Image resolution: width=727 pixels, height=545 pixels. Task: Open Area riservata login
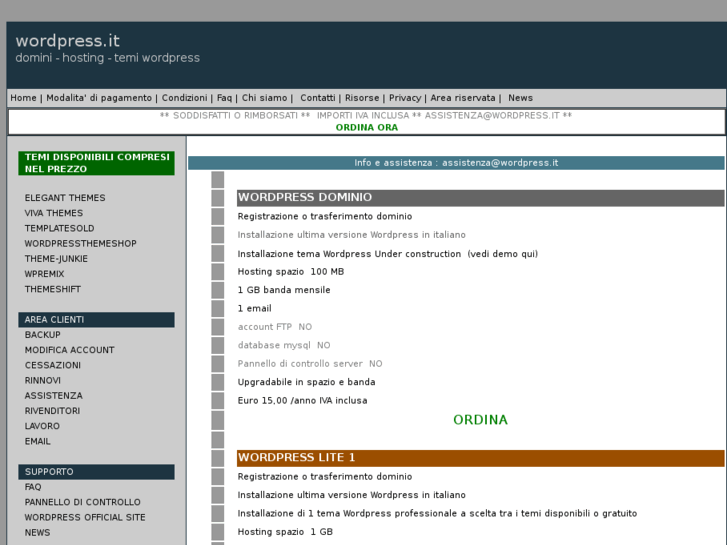coord(463,98)
